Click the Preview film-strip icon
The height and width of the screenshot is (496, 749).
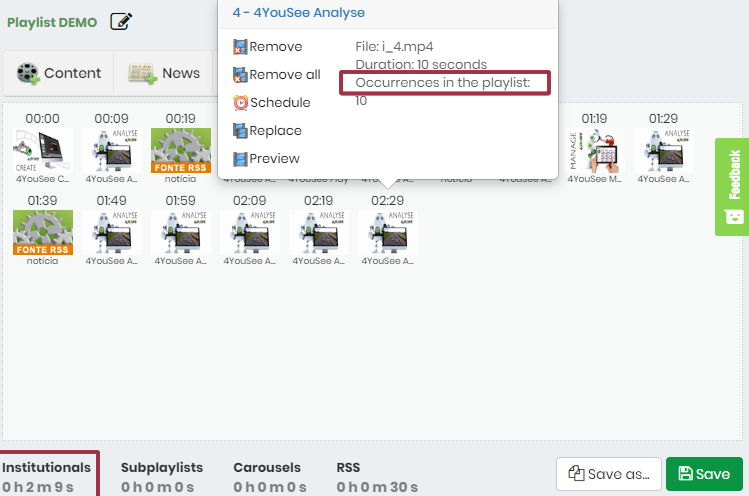pos(240,159)
